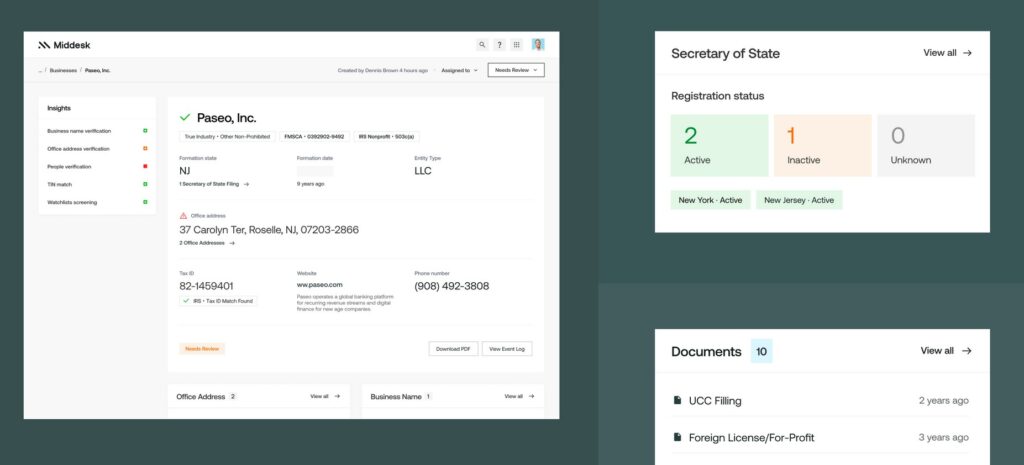Click red status square for People verification
The height and width of the screenshot is (465, 1024).
click(x=145, y=166)
